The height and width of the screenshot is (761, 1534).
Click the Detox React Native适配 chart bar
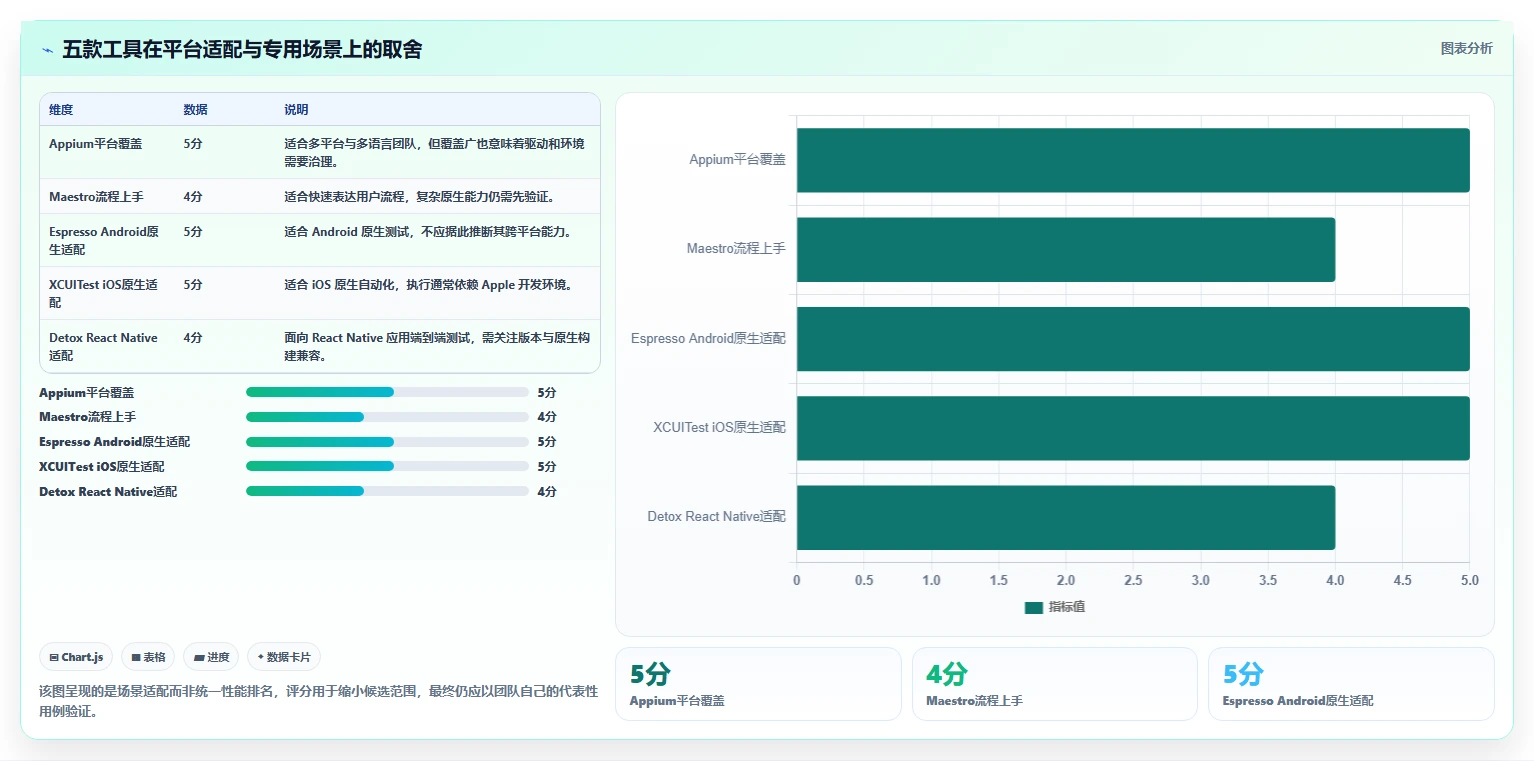pyautogui.click(x=1066, y=517)
